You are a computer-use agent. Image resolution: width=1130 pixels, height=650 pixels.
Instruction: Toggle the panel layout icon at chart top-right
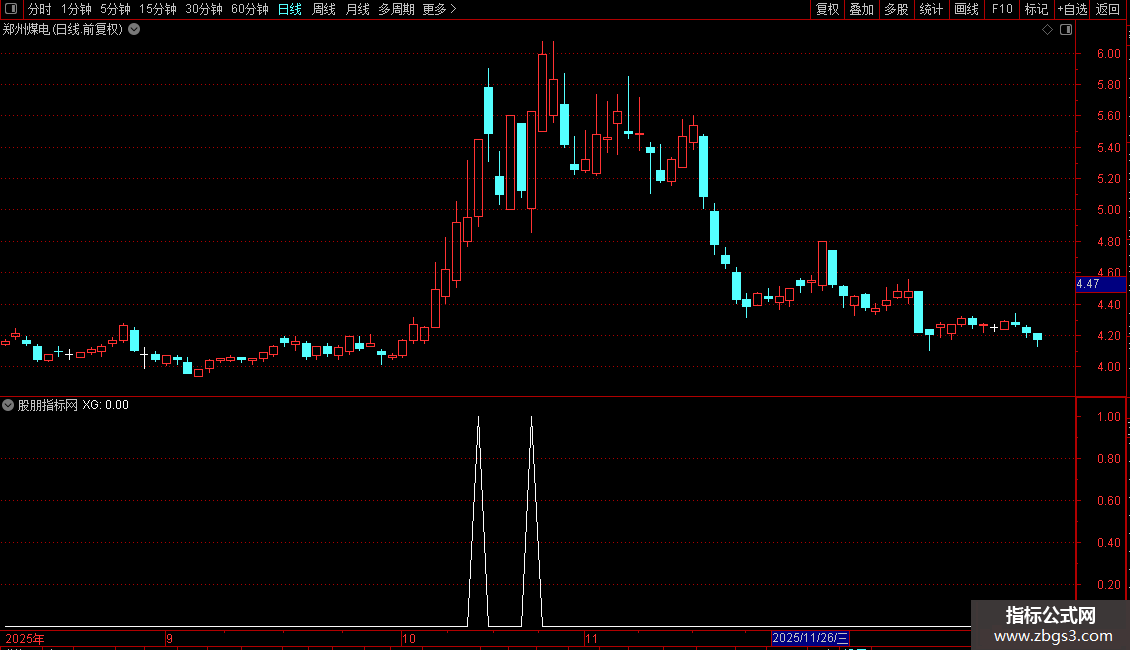[1066, 30]
